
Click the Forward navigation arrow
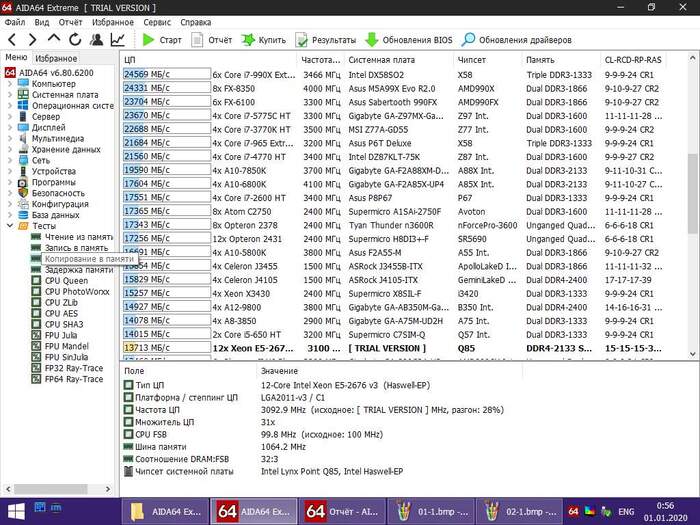coord(31,40)
